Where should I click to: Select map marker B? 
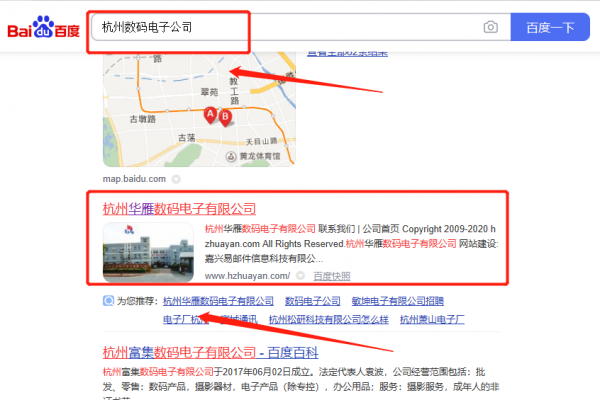pyautogui.click(x=225, y=118)
